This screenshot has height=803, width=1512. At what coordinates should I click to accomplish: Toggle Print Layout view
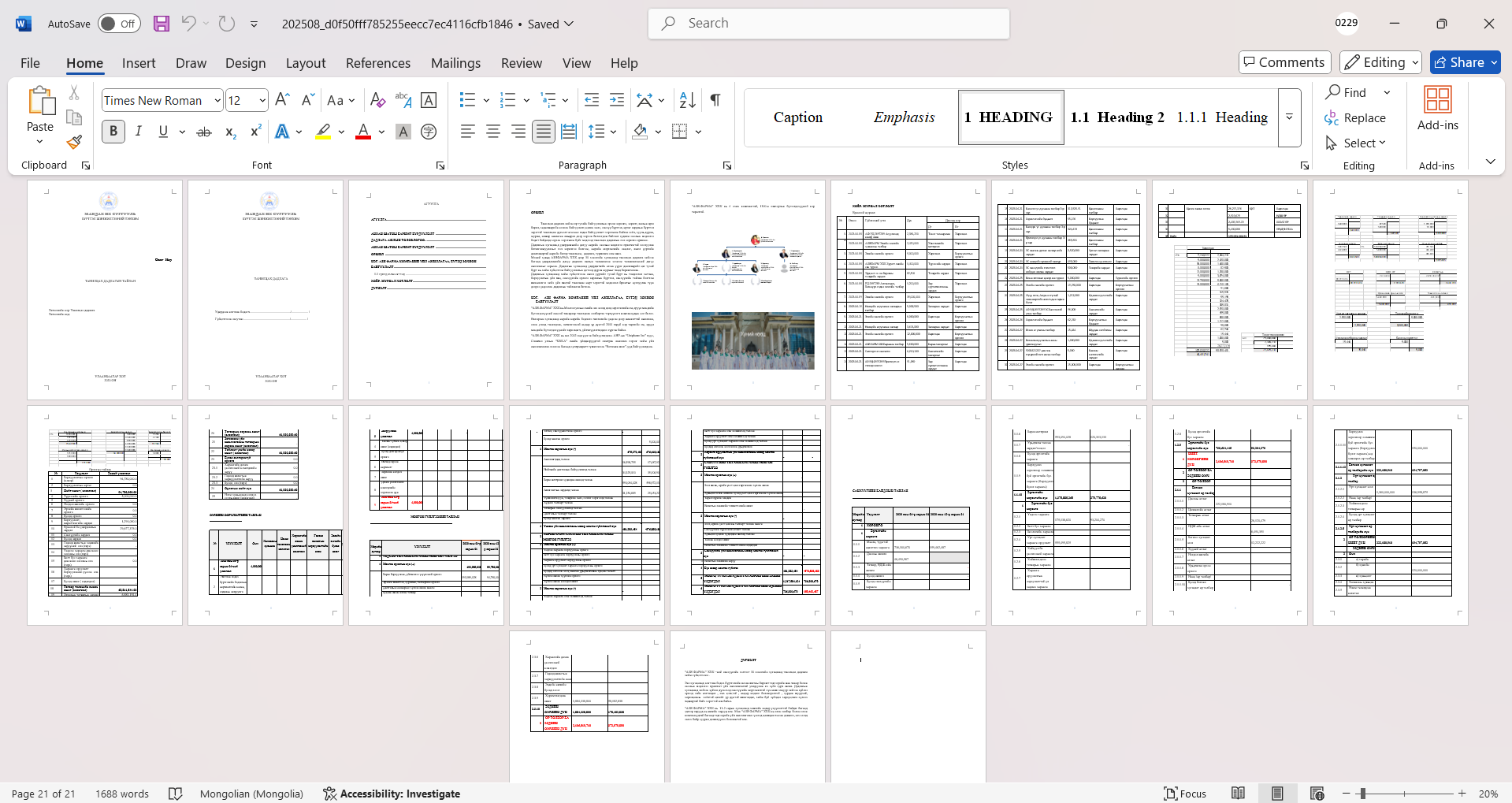tap(1277, 794)
